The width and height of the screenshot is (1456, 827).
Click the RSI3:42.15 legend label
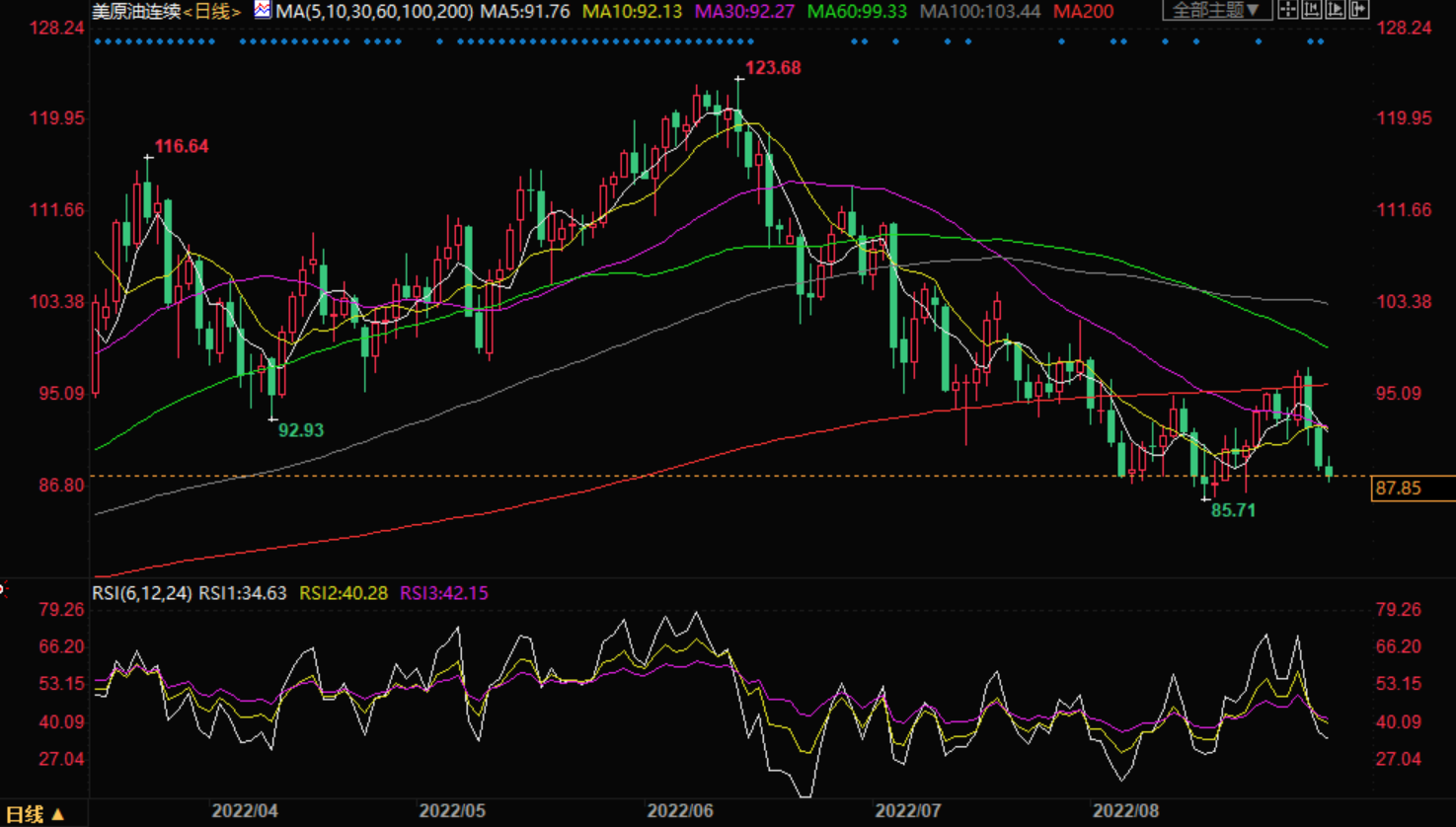443,593
